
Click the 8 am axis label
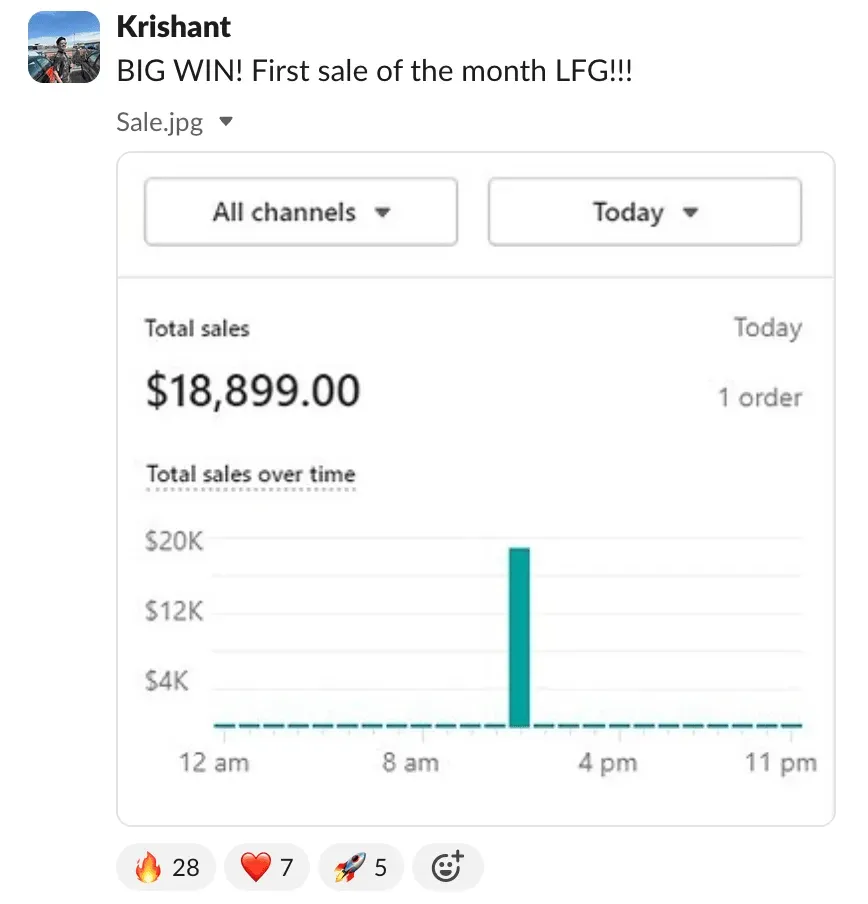(x=410, y=763)
